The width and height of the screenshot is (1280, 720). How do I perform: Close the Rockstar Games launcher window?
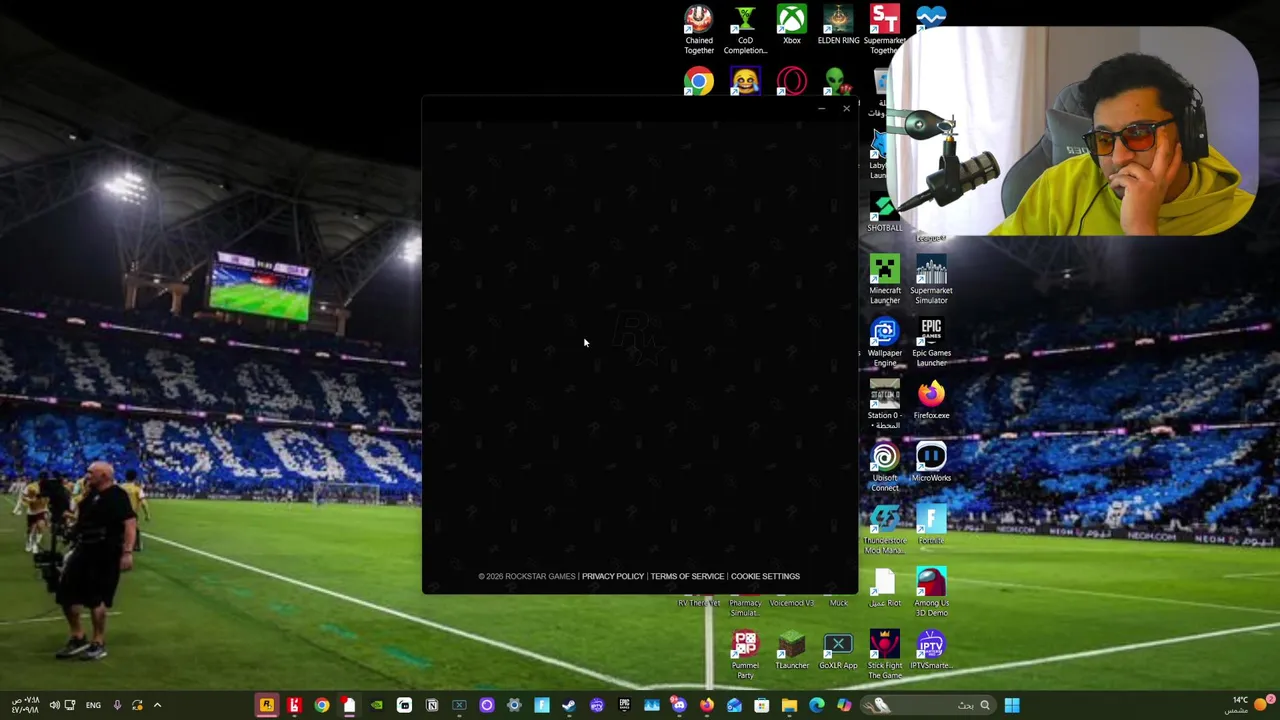[x=846, y=108]
